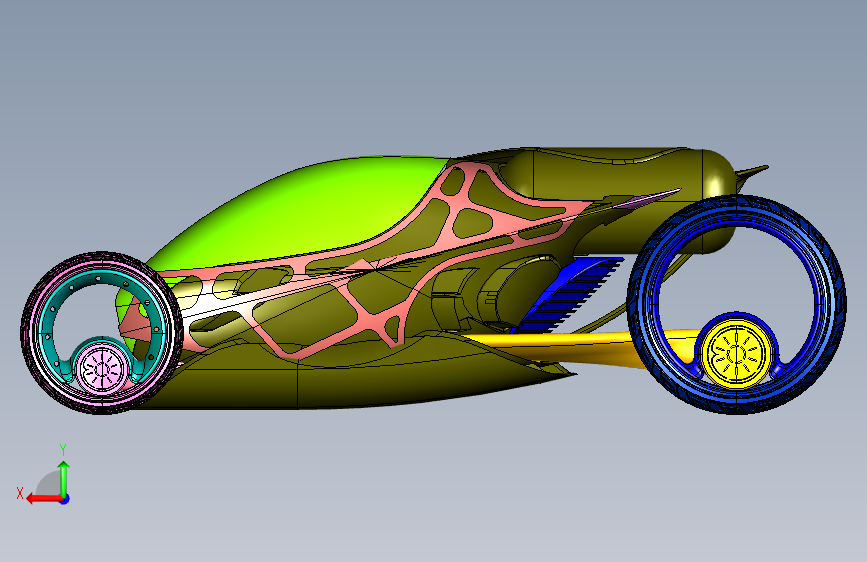The width and height of the screenshot is (867, 562).
Task: Click the blue Z axis dot
Action: tap(65, 499)
